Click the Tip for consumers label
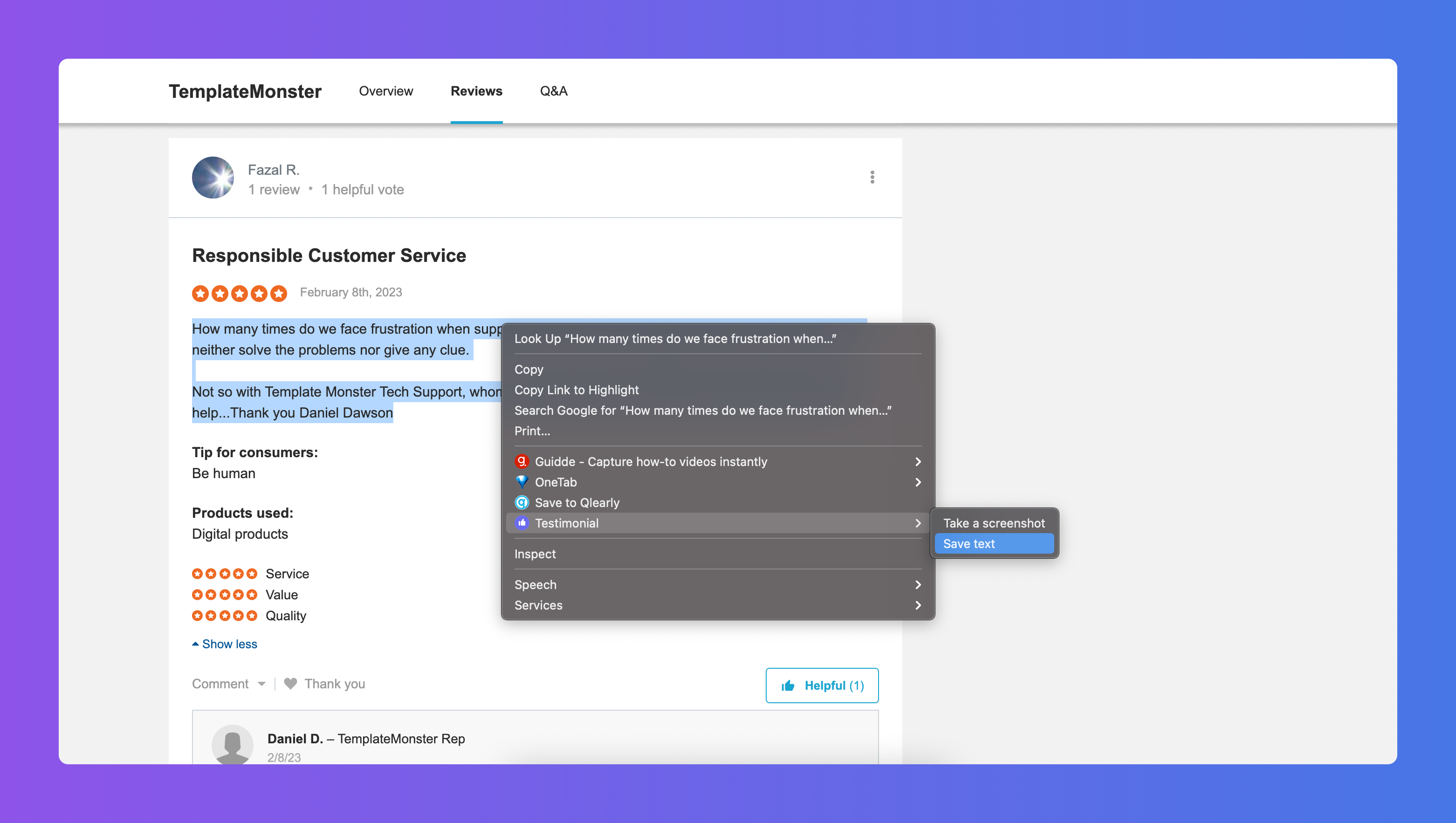 [255, 452]
